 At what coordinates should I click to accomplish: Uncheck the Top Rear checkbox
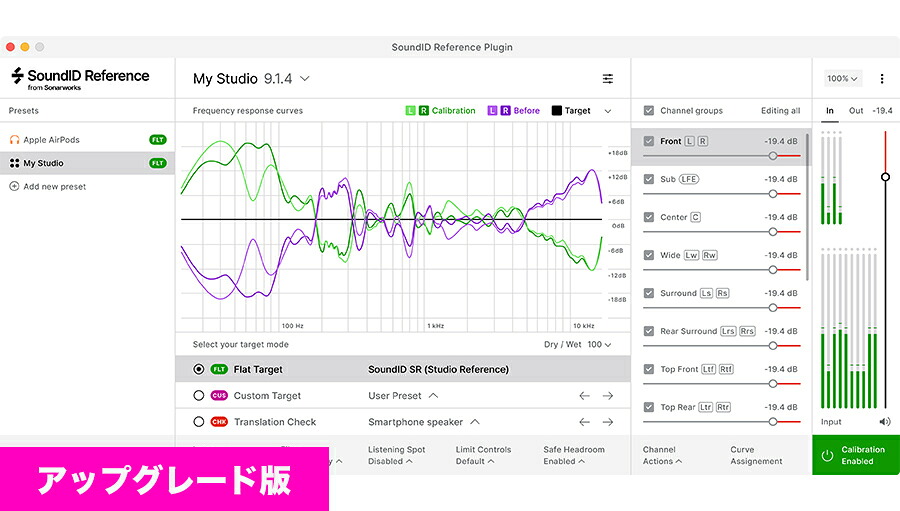click(x=649, y=407)
